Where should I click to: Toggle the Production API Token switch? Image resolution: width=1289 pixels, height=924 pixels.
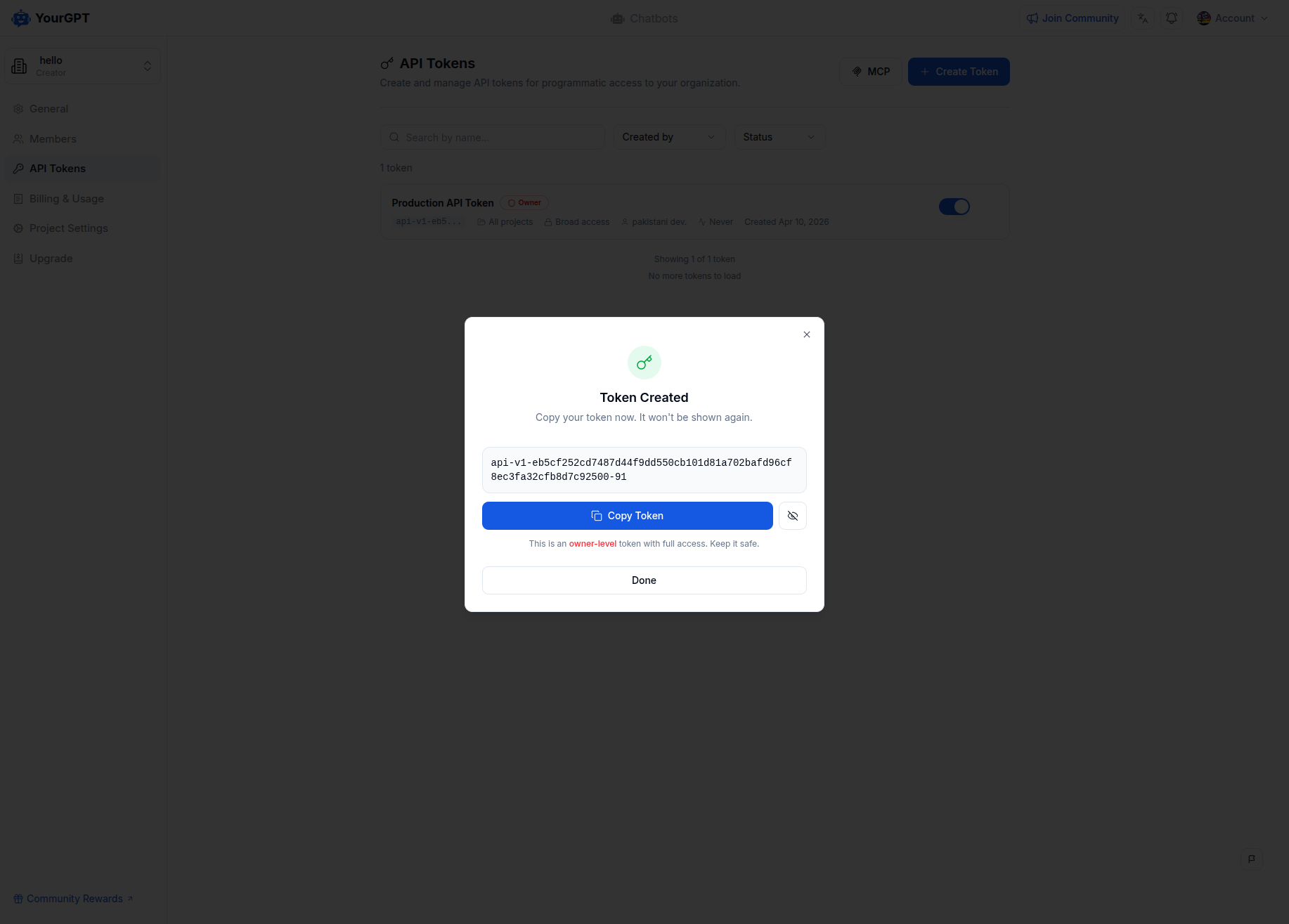[954, 207]
